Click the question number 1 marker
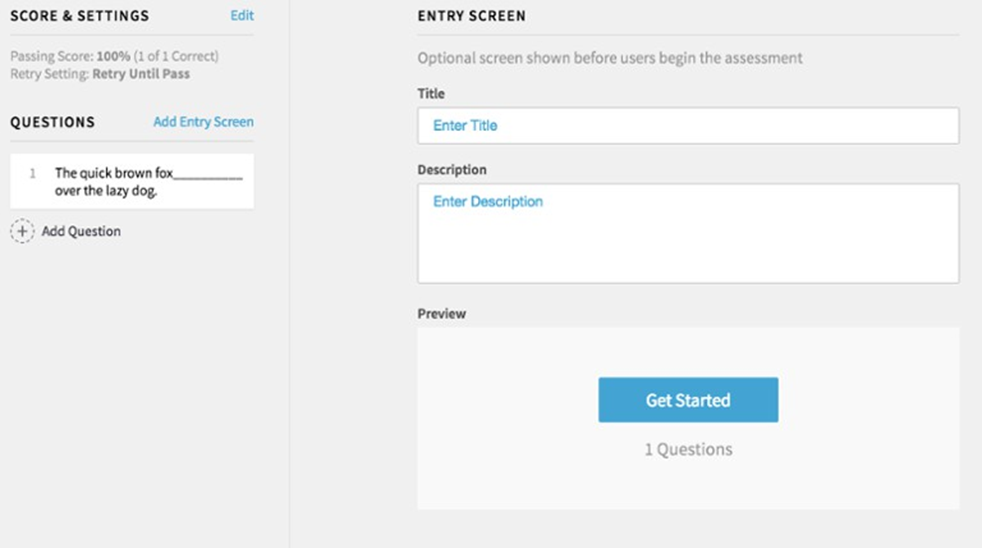 click(x=33, y=174)
